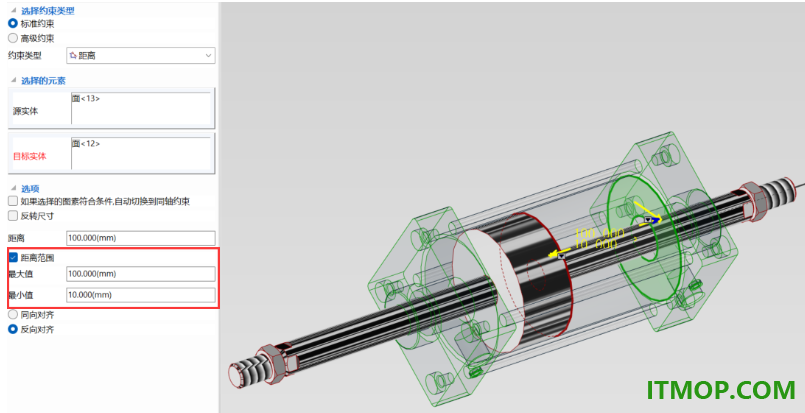Click the blue arrow handle on green disc
The height and width of the screenshot is (413, 805).
pos(654,220)
